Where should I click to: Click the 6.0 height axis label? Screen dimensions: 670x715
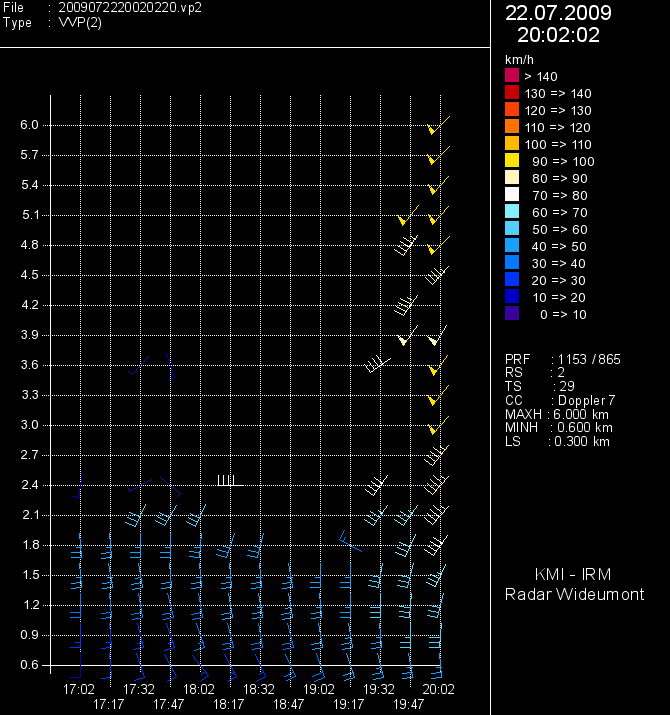point(29,125)
